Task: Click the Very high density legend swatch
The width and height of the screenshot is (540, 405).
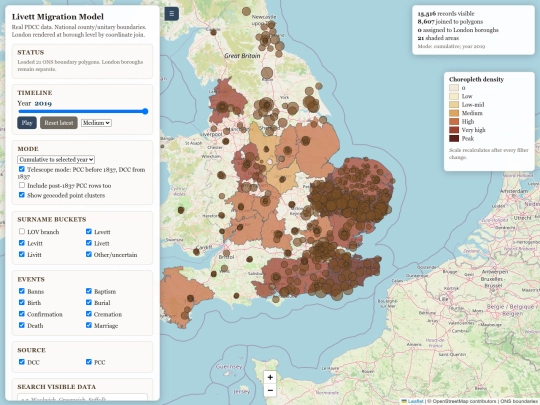Action: click(x=454, y=130)
